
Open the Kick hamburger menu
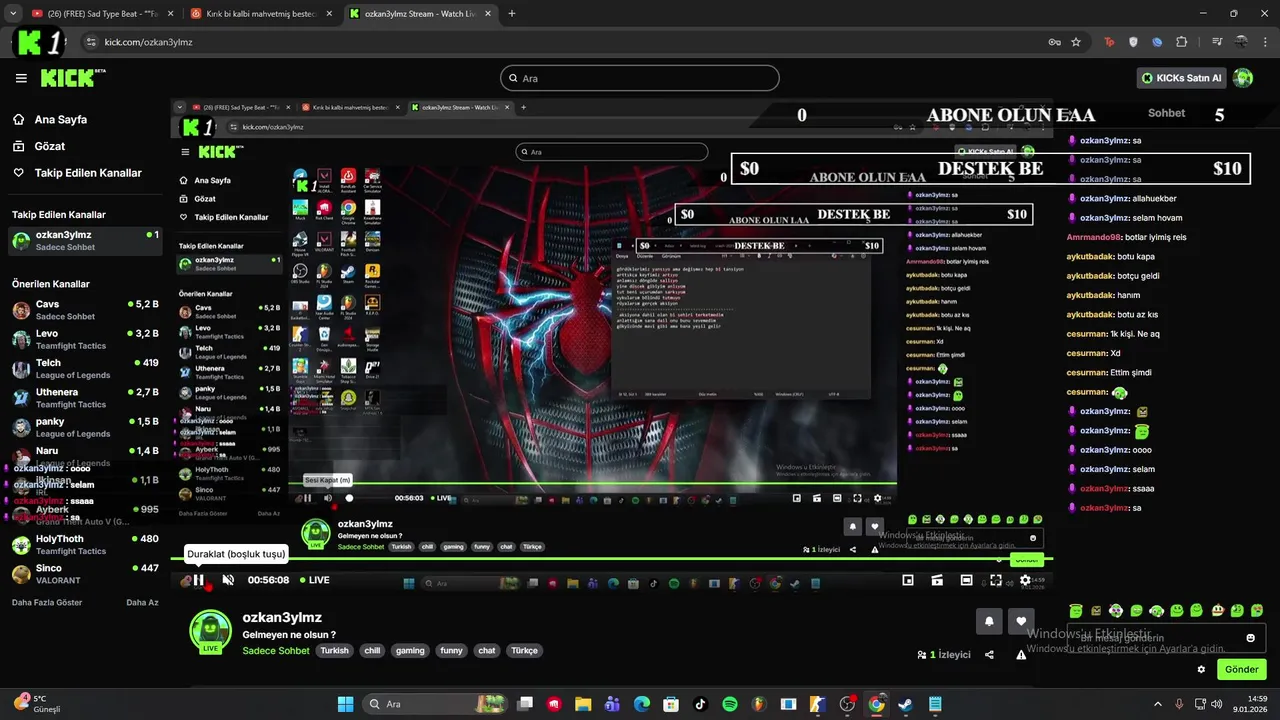[x=21, y=78]
